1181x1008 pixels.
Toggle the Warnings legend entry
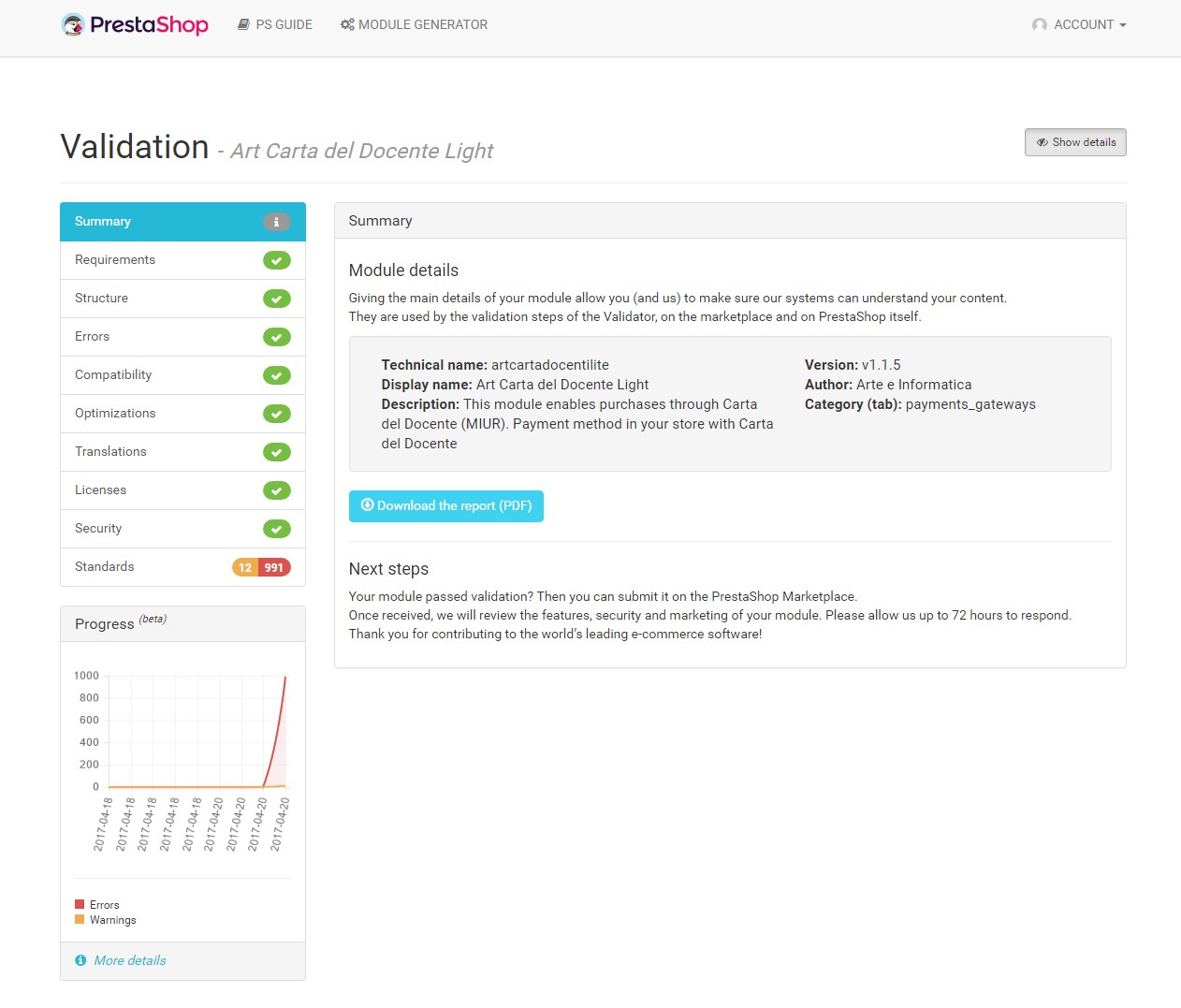point(106,920)
